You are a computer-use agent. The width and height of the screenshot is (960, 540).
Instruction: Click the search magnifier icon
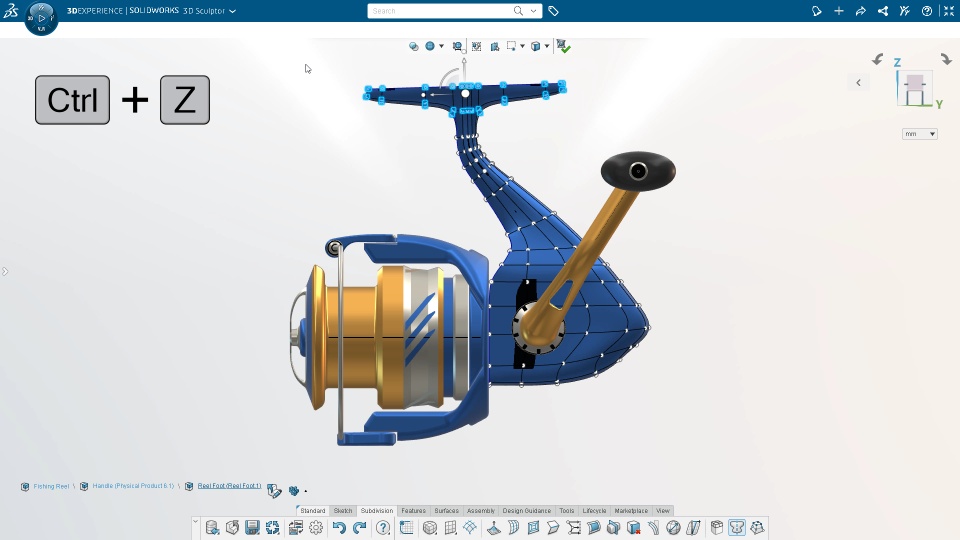pos(519,11)
